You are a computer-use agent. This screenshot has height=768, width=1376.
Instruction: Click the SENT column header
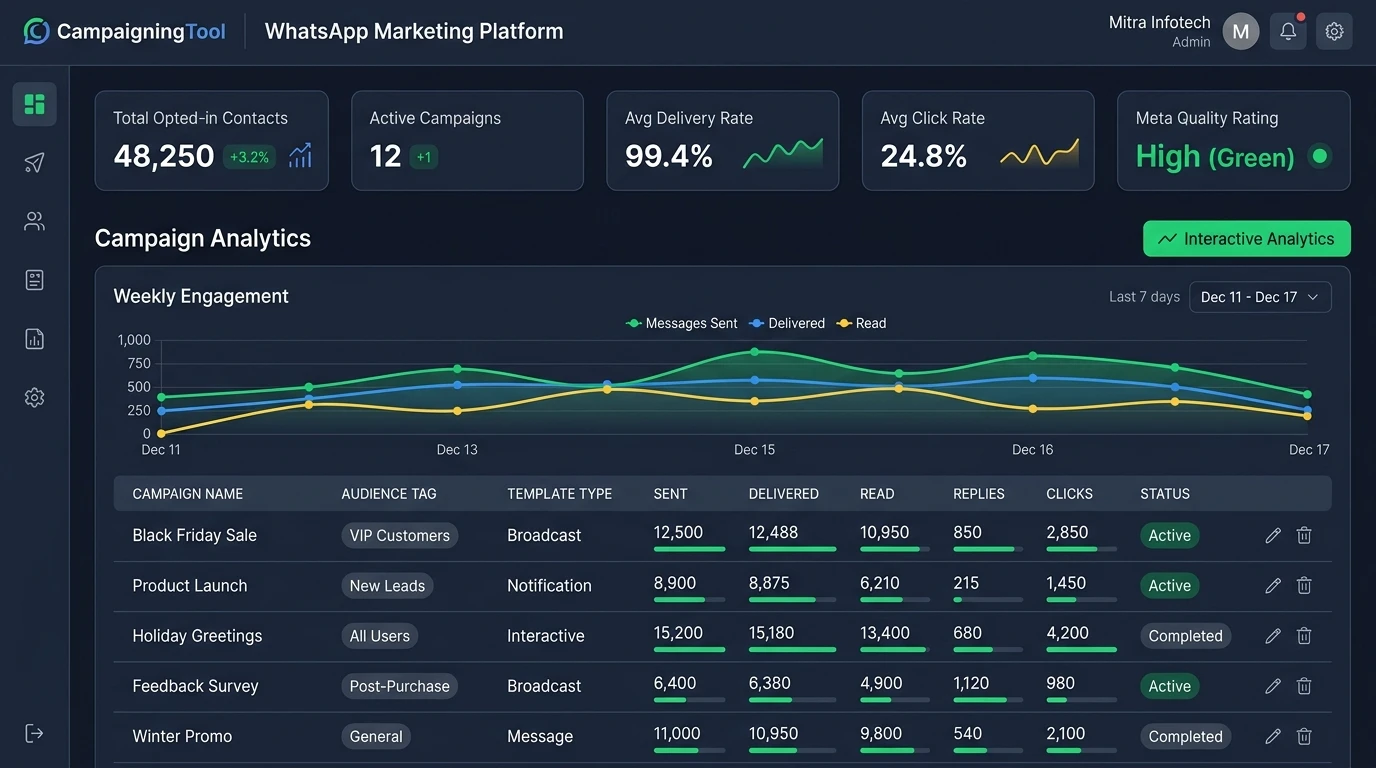670,494
